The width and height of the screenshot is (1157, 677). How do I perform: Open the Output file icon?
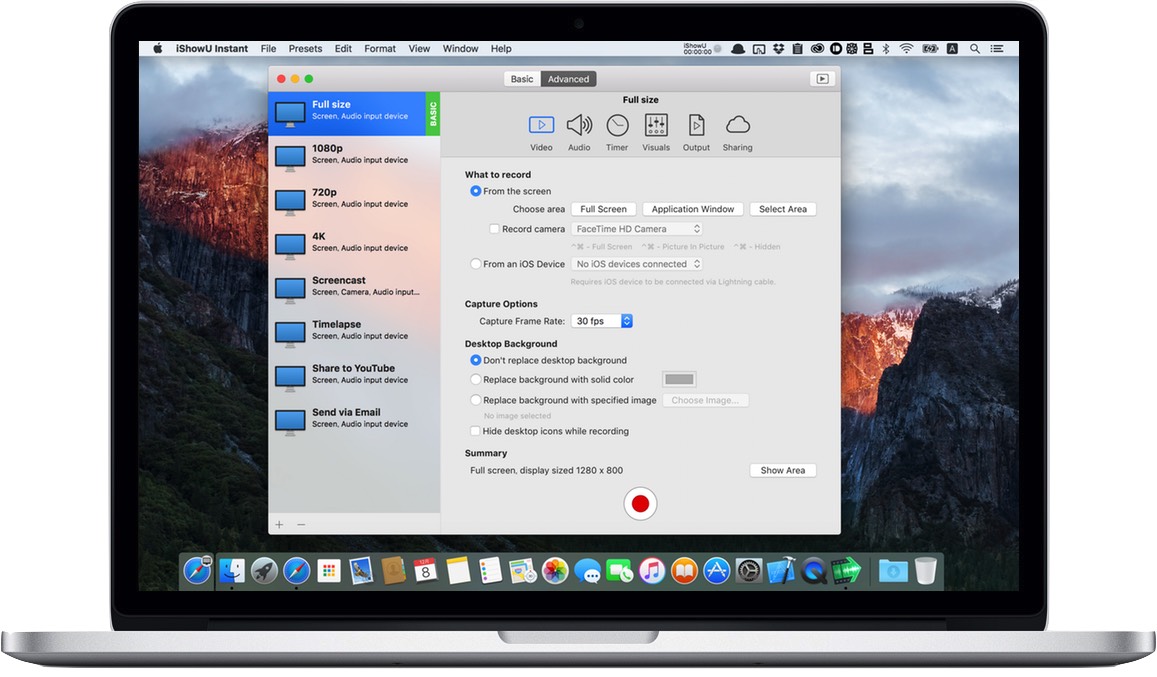696,125
